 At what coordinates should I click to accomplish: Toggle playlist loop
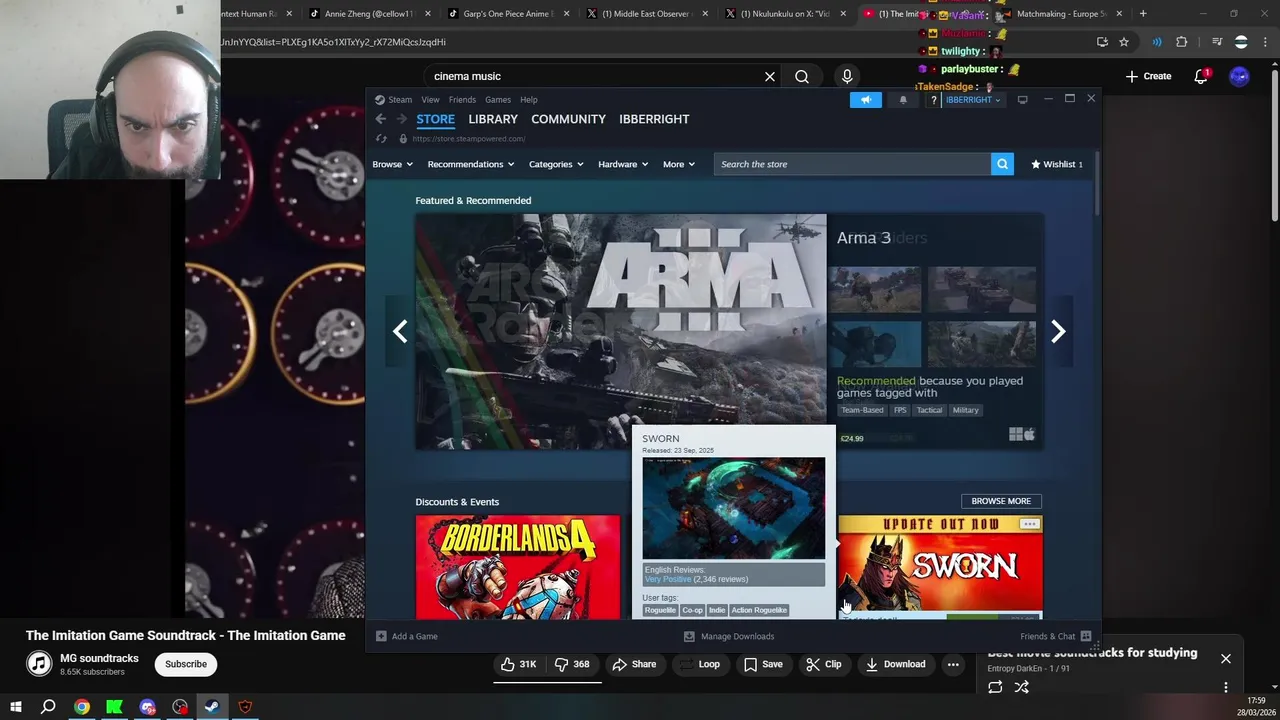(995, 687)
